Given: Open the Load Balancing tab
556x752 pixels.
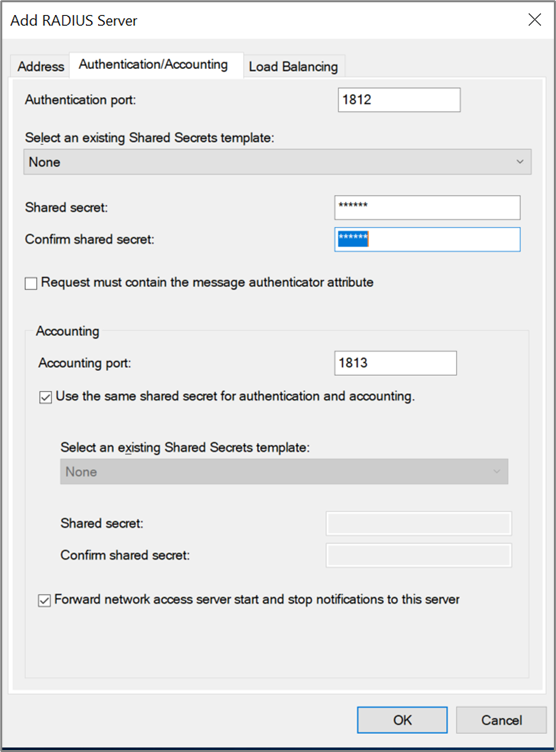Looking at the screenshot, I should 293,66.
